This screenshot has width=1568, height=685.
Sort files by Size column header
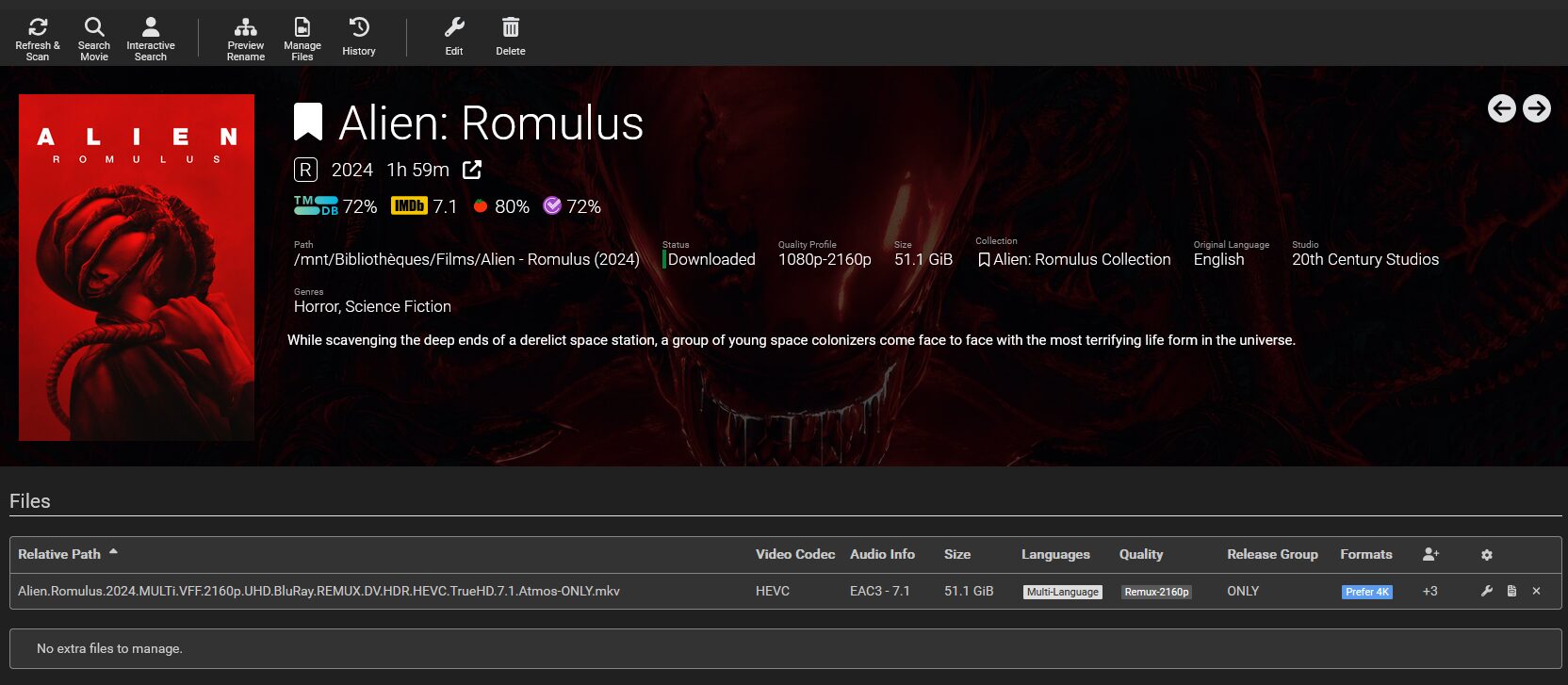[957, 554]
